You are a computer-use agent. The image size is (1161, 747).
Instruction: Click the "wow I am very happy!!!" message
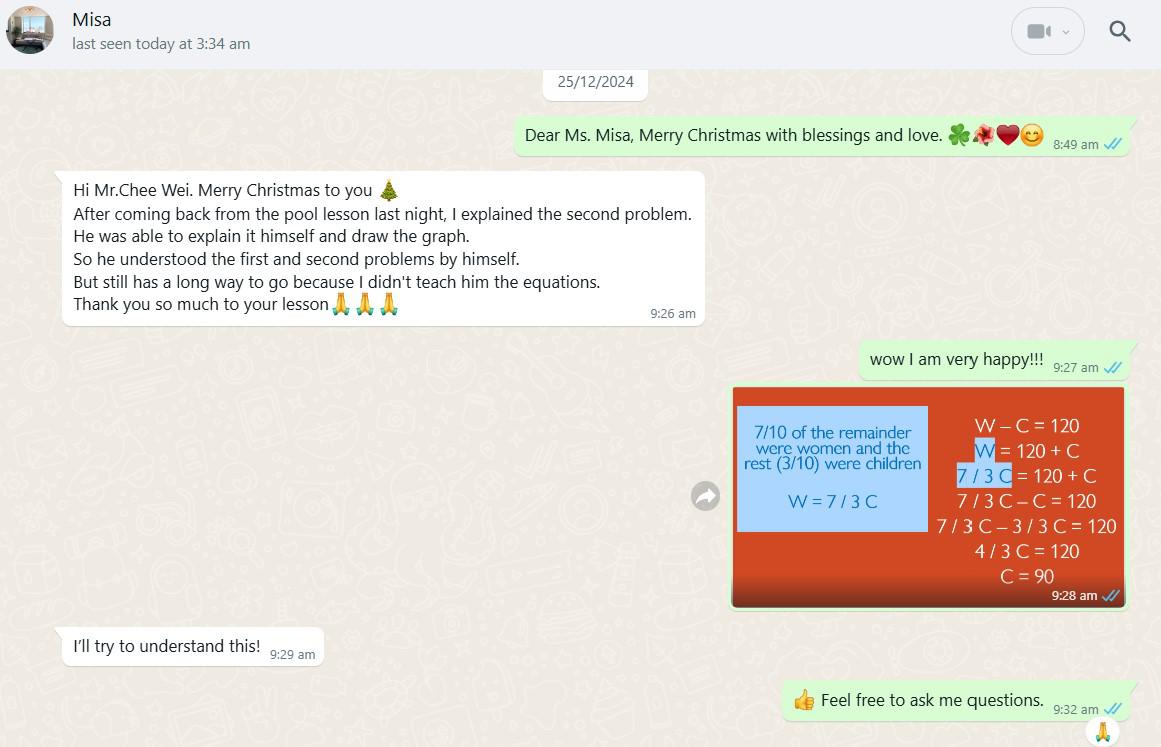956,360
